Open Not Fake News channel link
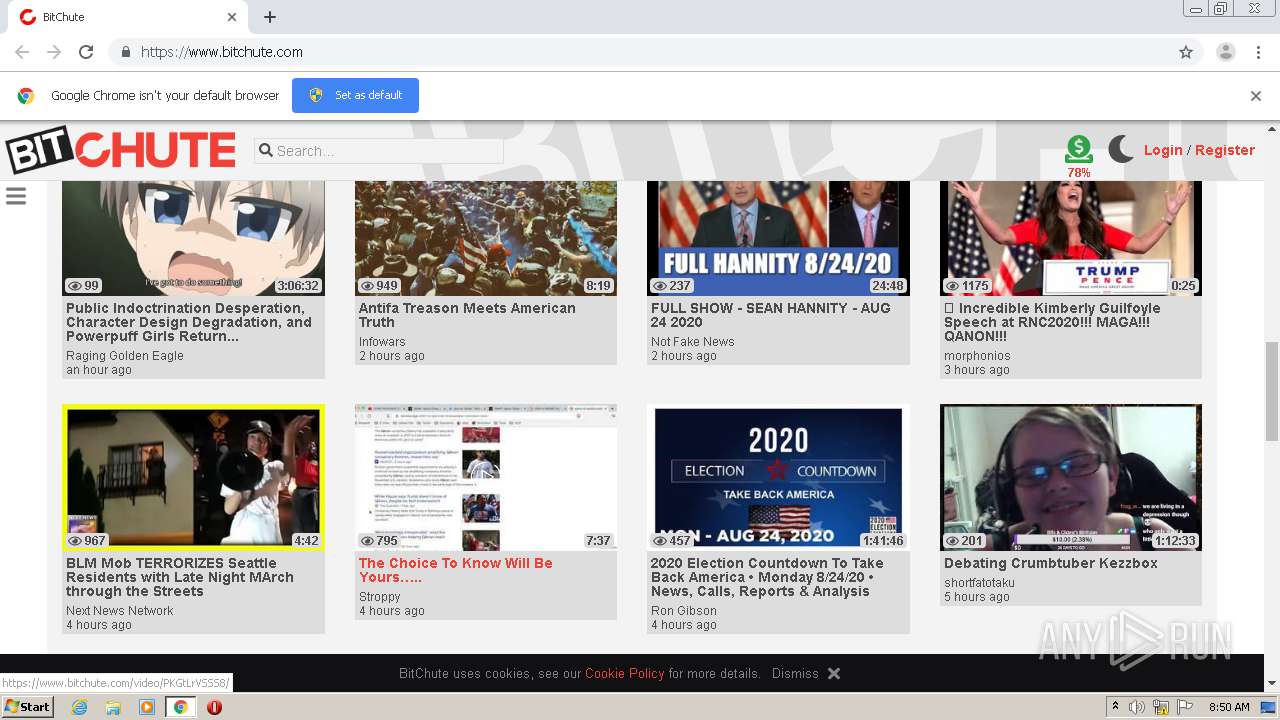The height and width of the screenshot is (720, 1280). tap(693, 342)
